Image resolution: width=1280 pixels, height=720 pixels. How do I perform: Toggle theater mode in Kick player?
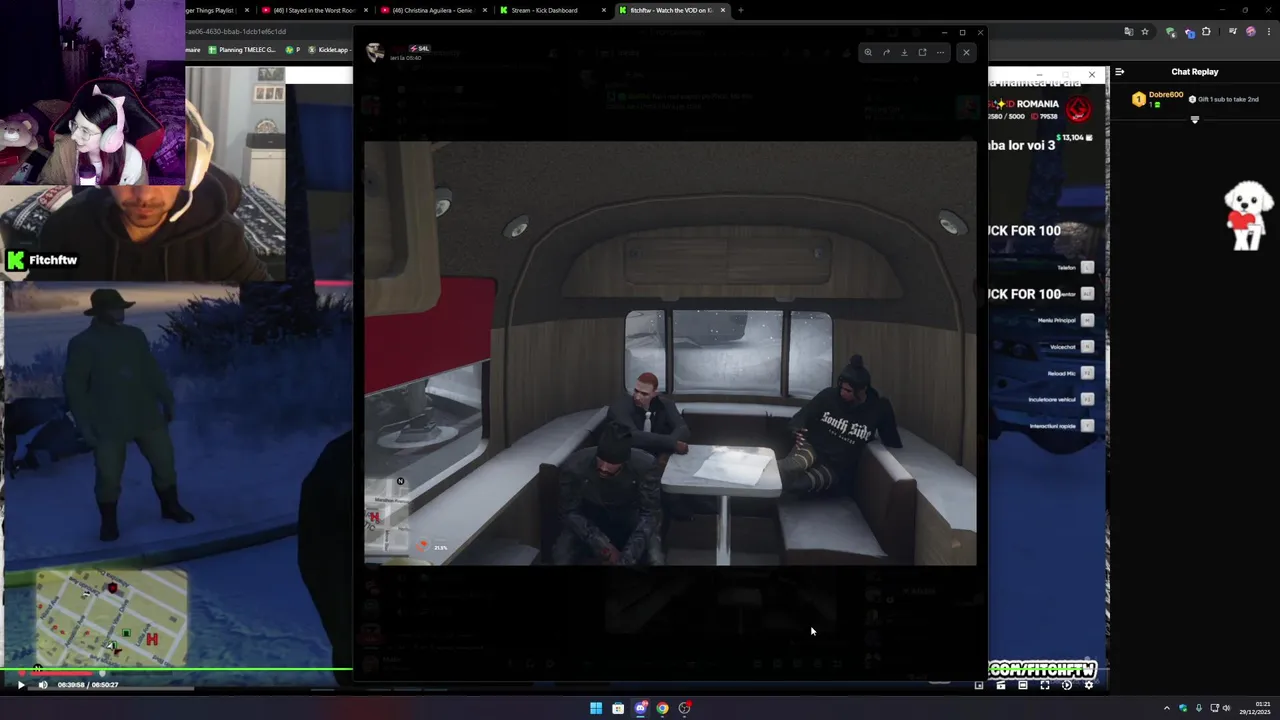(1023, 685)
